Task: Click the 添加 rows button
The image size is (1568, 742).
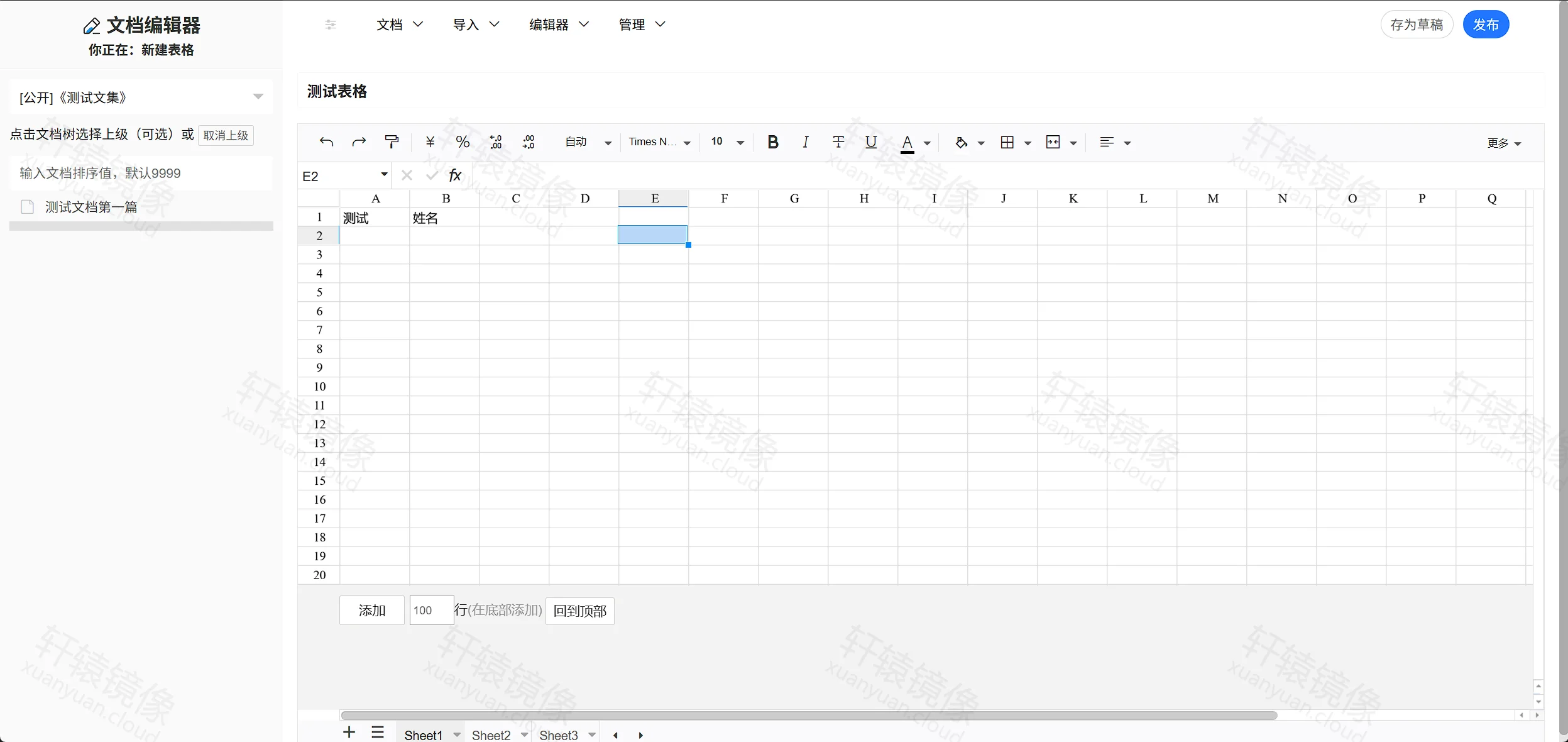Action: coord(372,611)
